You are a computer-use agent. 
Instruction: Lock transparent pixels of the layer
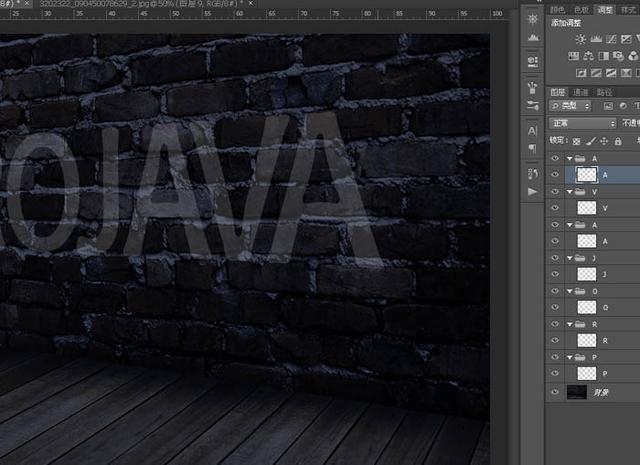point(576,141)
